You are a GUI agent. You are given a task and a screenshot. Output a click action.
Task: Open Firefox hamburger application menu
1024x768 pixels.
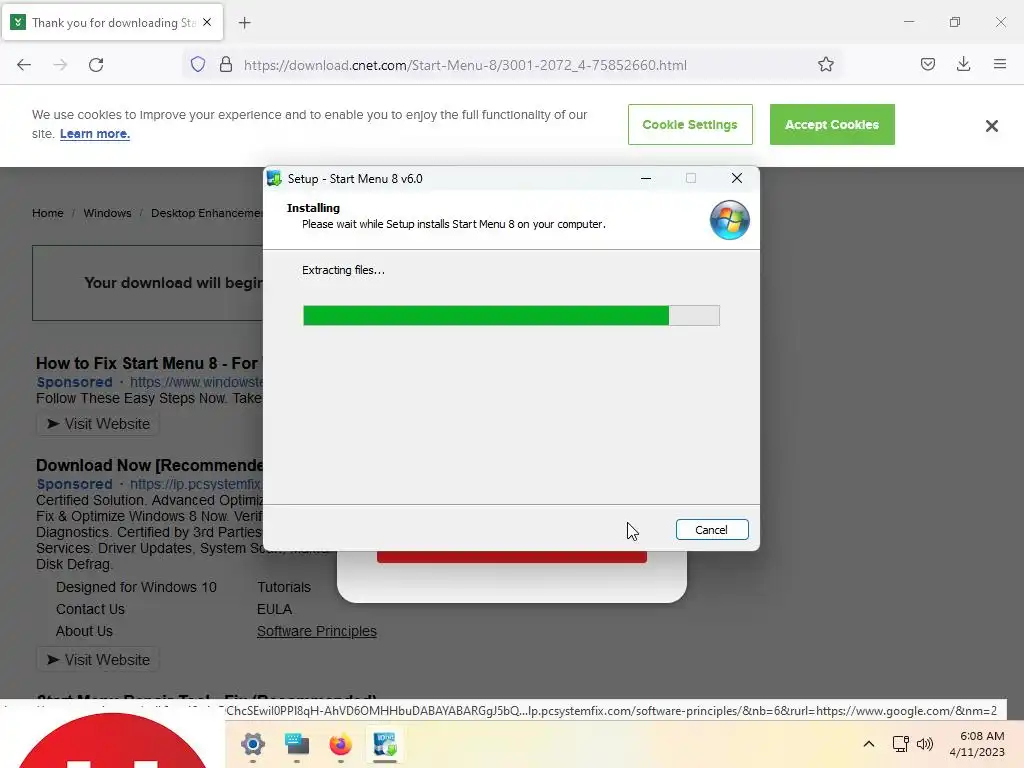pyautogui.click(x=1000, y=65)
